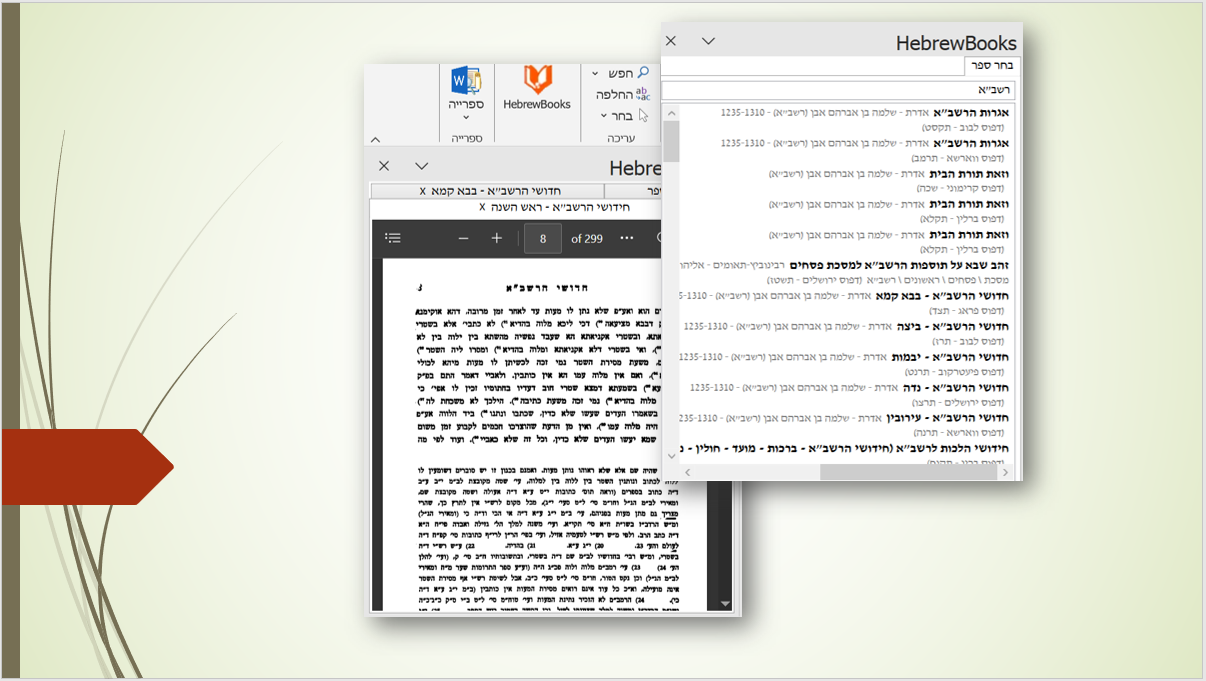
Task: Click the 'of 299' page count text
Action: (587, 238)
